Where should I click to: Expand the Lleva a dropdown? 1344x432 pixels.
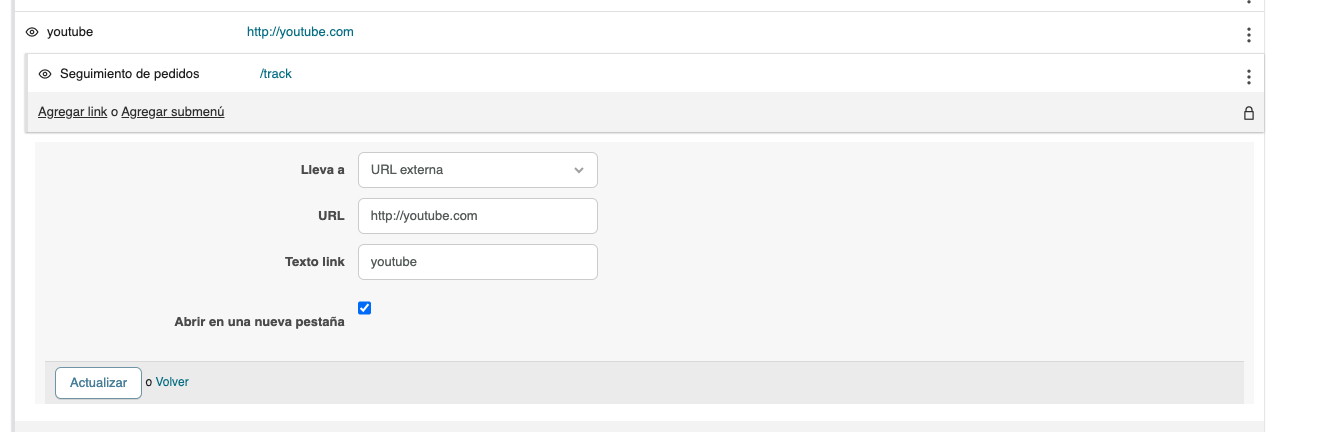[x=477, y=170]
